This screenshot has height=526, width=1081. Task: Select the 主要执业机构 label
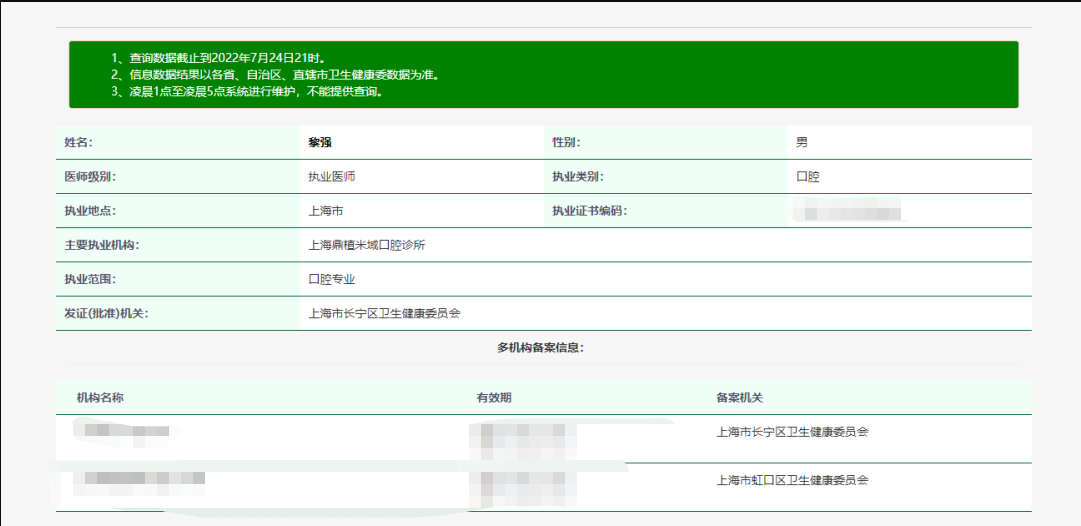point(101,245)
